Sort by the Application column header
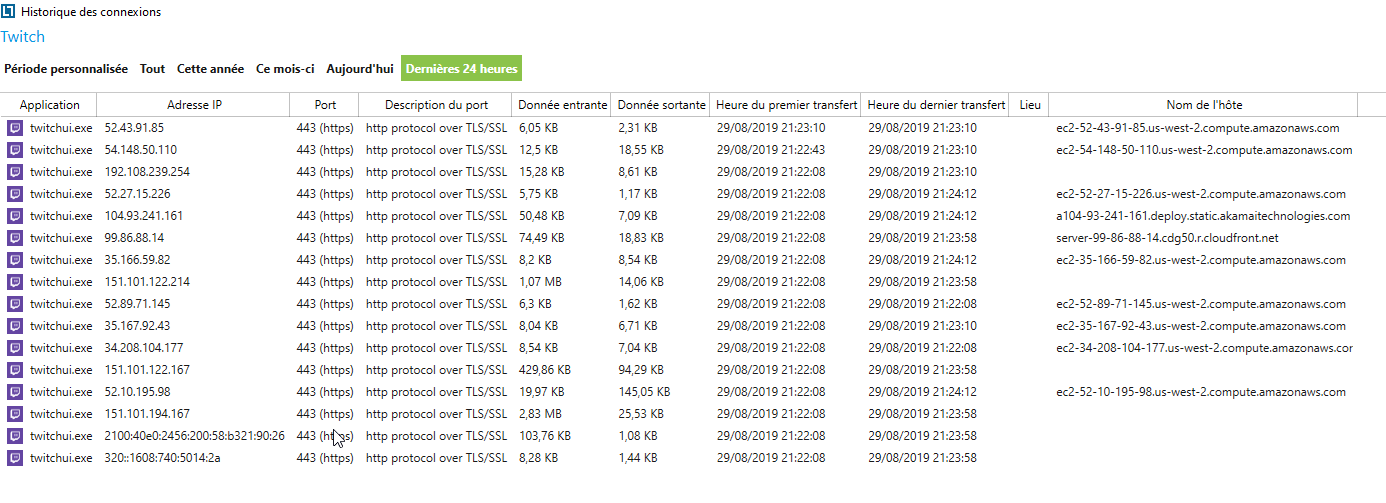This screenshot has width=1386, height=503. [49, 105]
